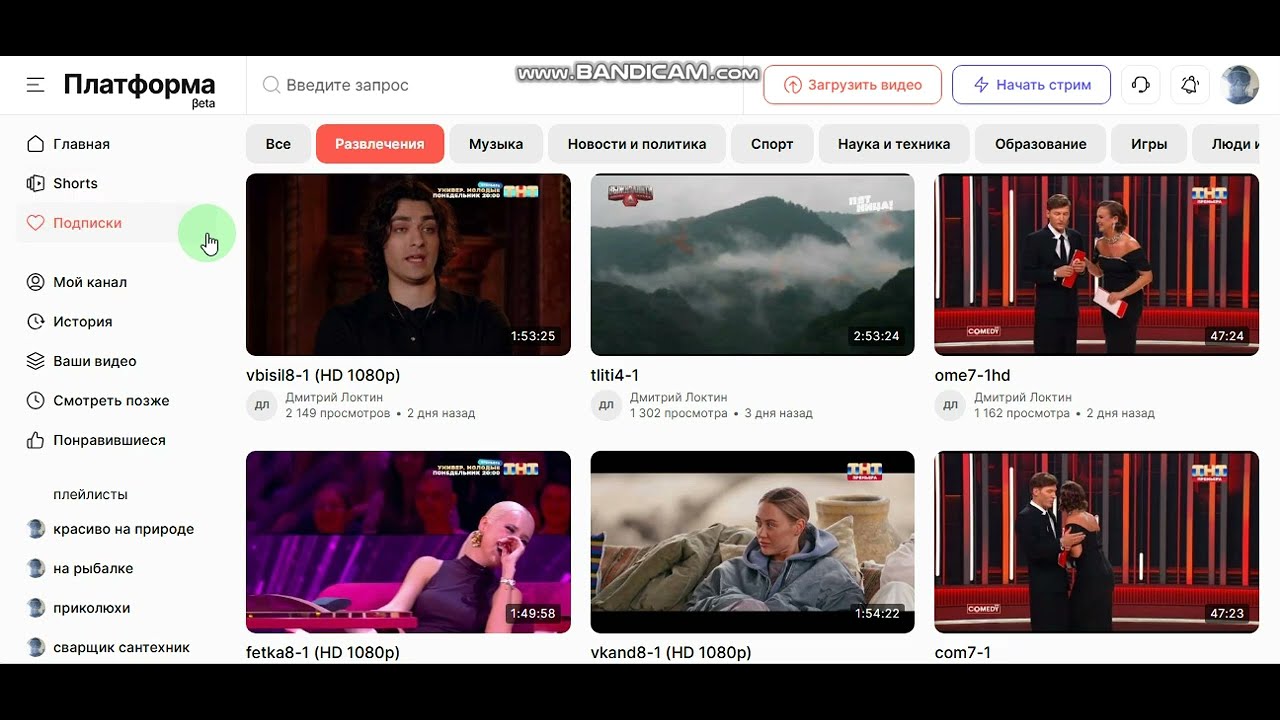Select the Спорт category tab
This screenshot has width=1280, height=720.
(x=772, y=144)
